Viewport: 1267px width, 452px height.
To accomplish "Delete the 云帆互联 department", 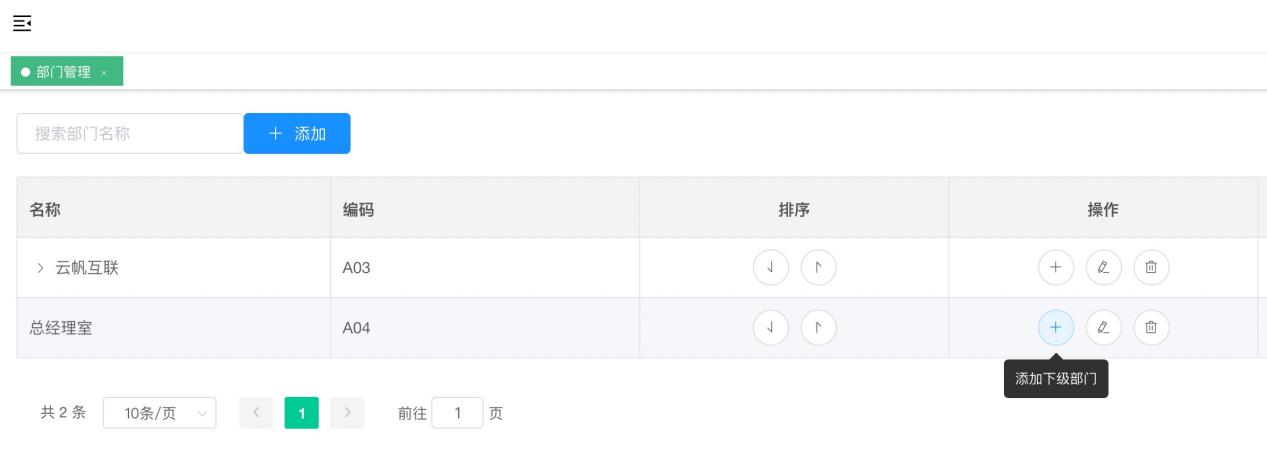I will (1151, 267).
